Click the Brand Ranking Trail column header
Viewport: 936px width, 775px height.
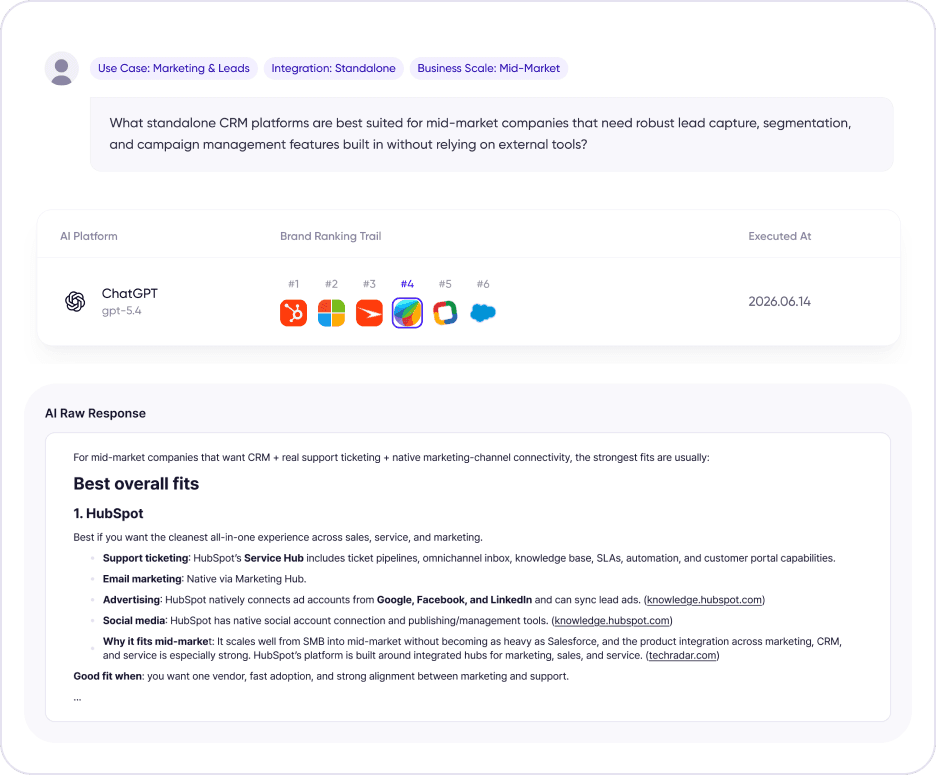[331, 236]
